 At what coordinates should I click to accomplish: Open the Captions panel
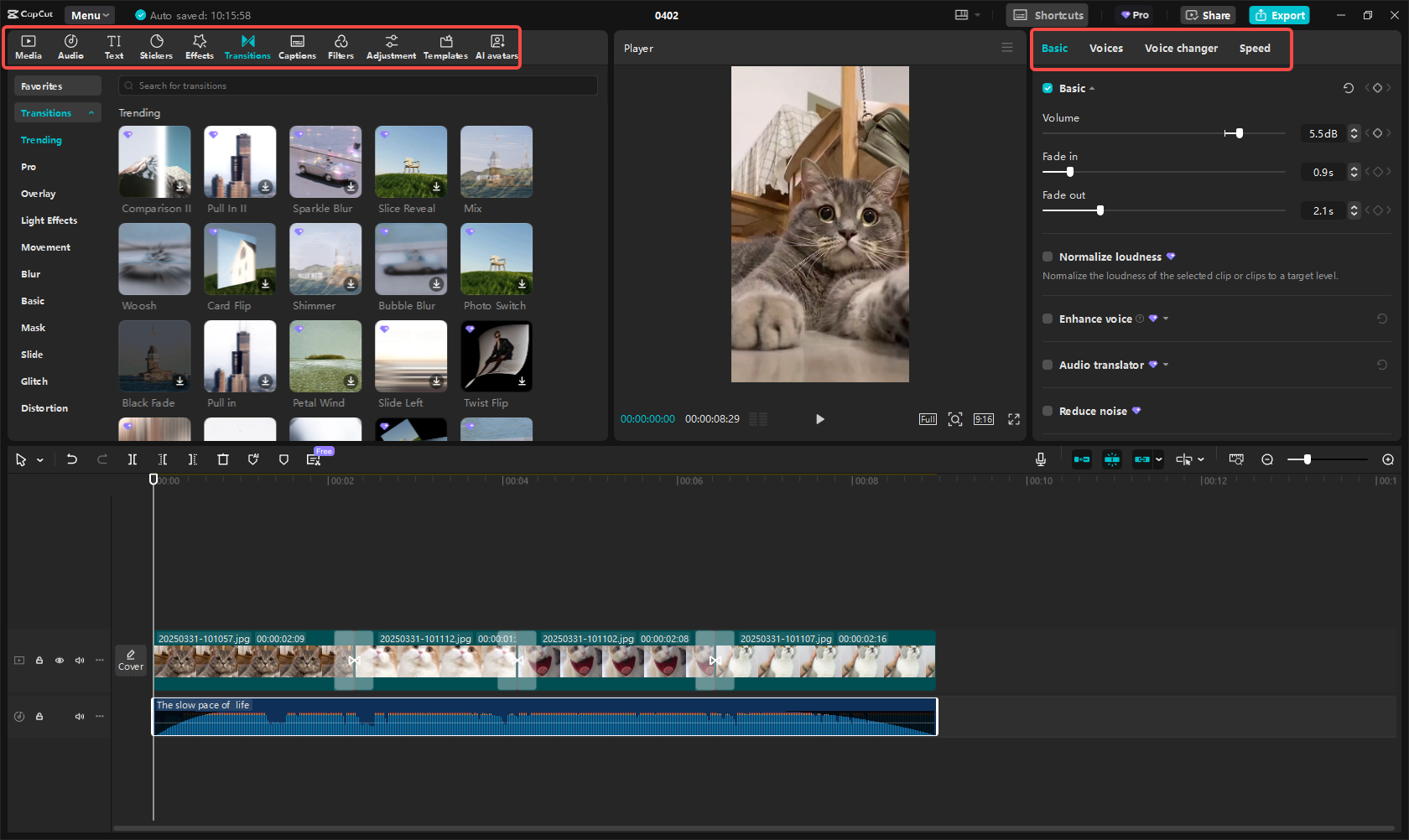pyautogui.click(x=297, y=46)
